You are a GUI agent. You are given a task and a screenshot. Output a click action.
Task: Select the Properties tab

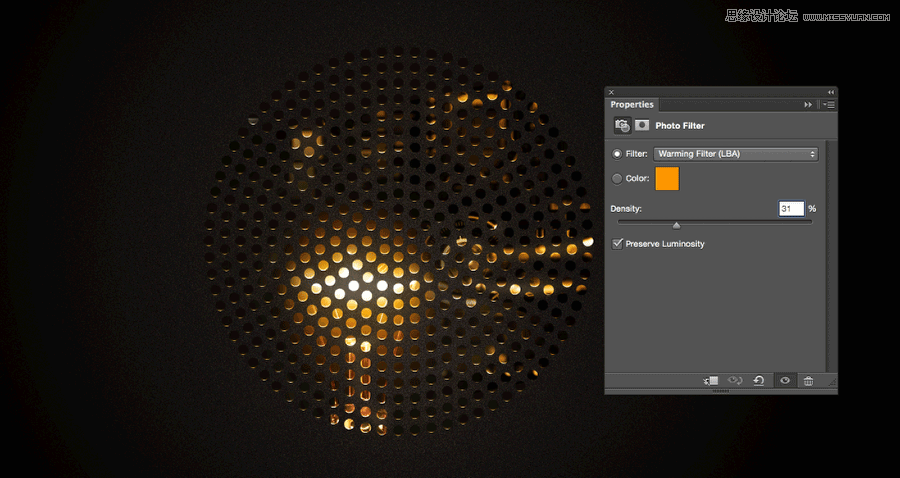(632, 104)
